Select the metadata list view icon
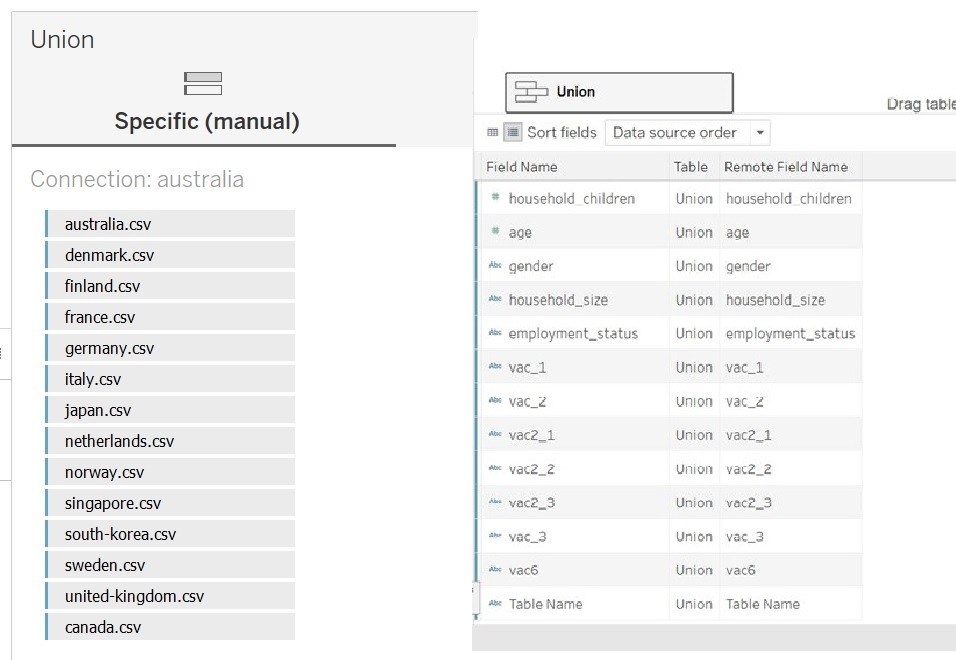 tap(512, 132)
